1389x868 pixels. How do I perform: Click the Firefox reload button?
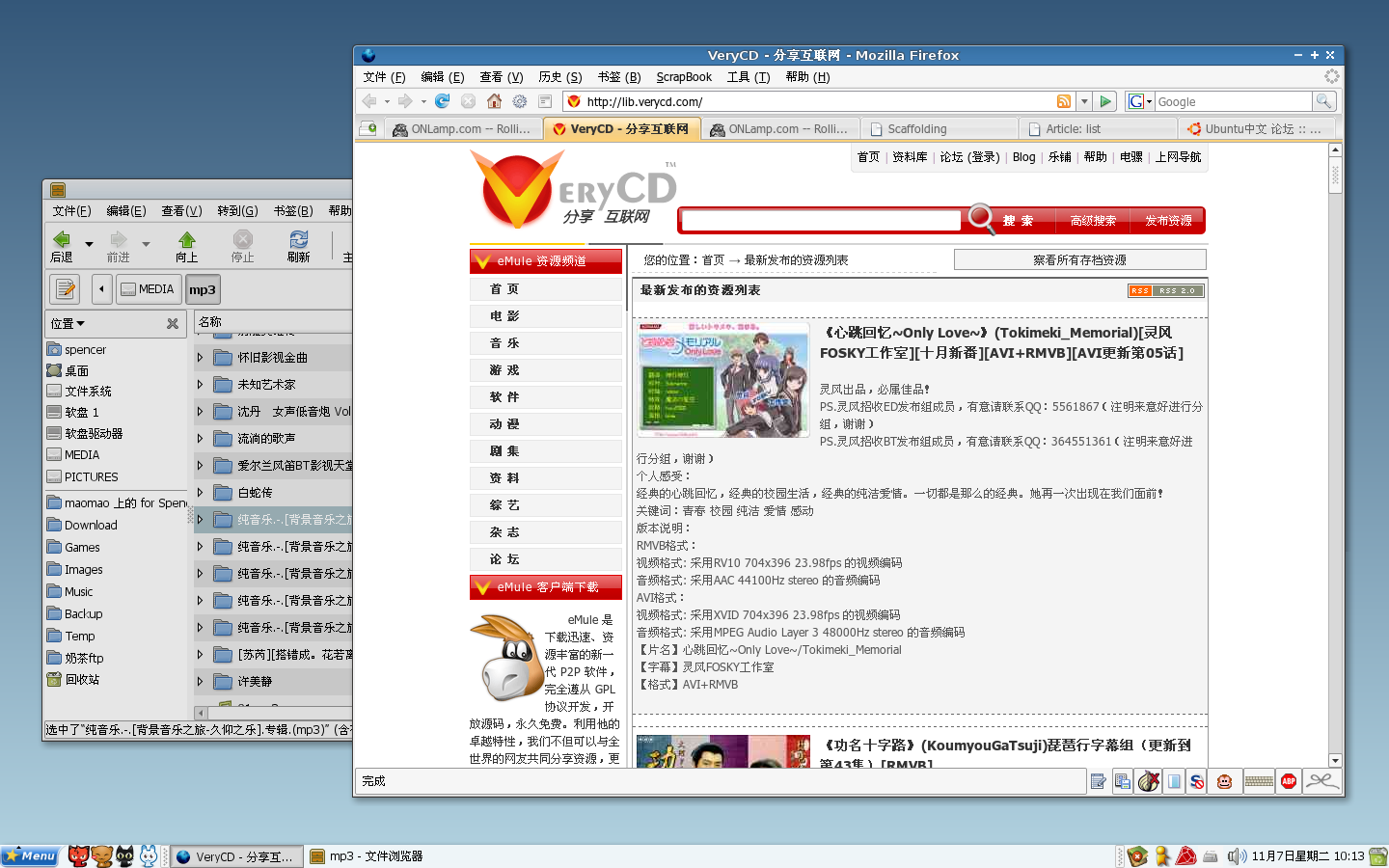442,101
